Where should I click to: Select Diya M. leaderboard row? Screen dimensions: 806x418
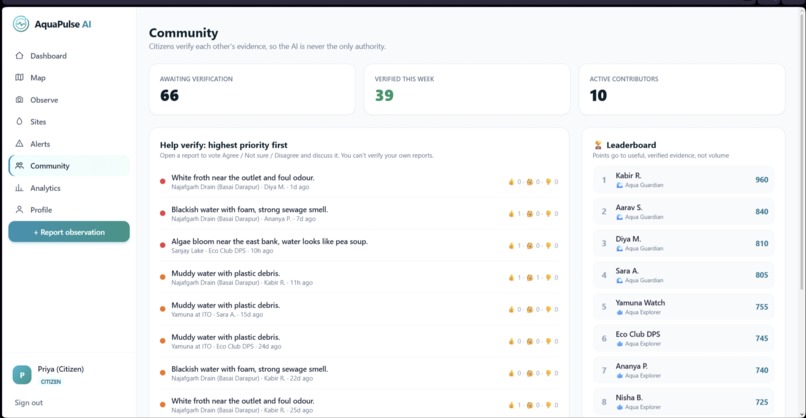684,243
